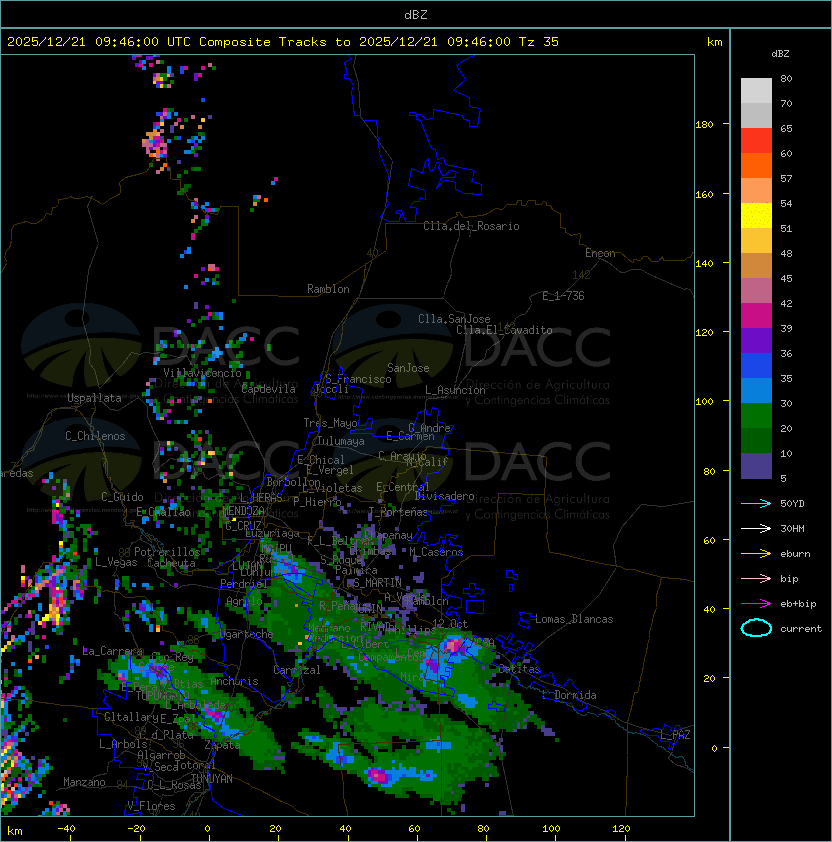Click the Zapata map label
The height and width of the screenshot is (842, 832).
click(x=222, y=745)
